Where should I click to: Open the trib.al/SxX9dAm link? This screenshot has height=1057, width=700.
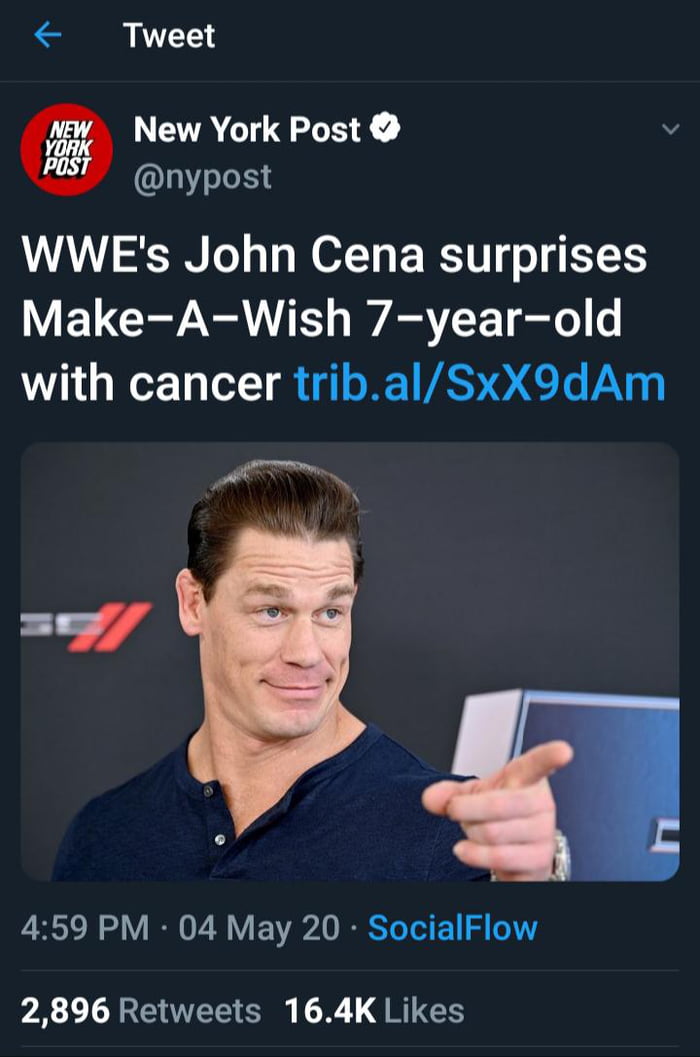[x=479, y=384]
